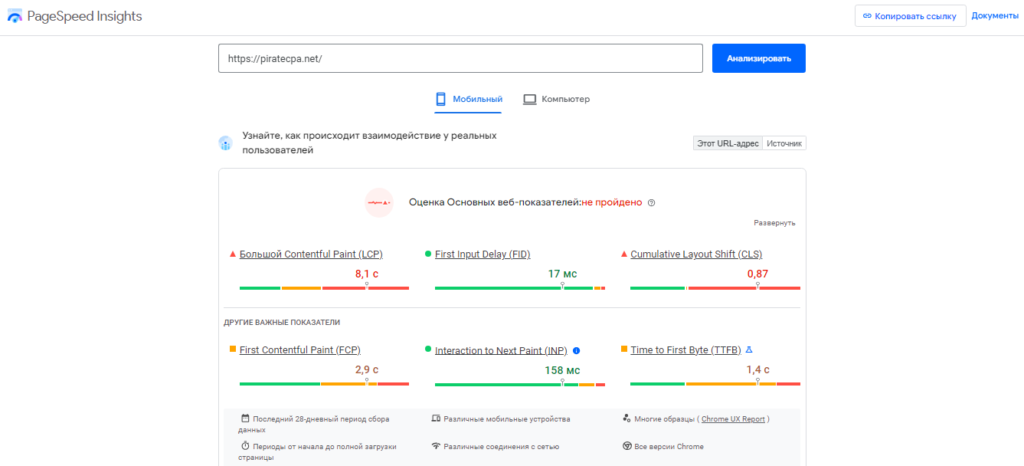The width and height of the screenshot is (1024, 466).
Task: Select Этот URL-адрес toggle option
Action: tap(728, 144)
